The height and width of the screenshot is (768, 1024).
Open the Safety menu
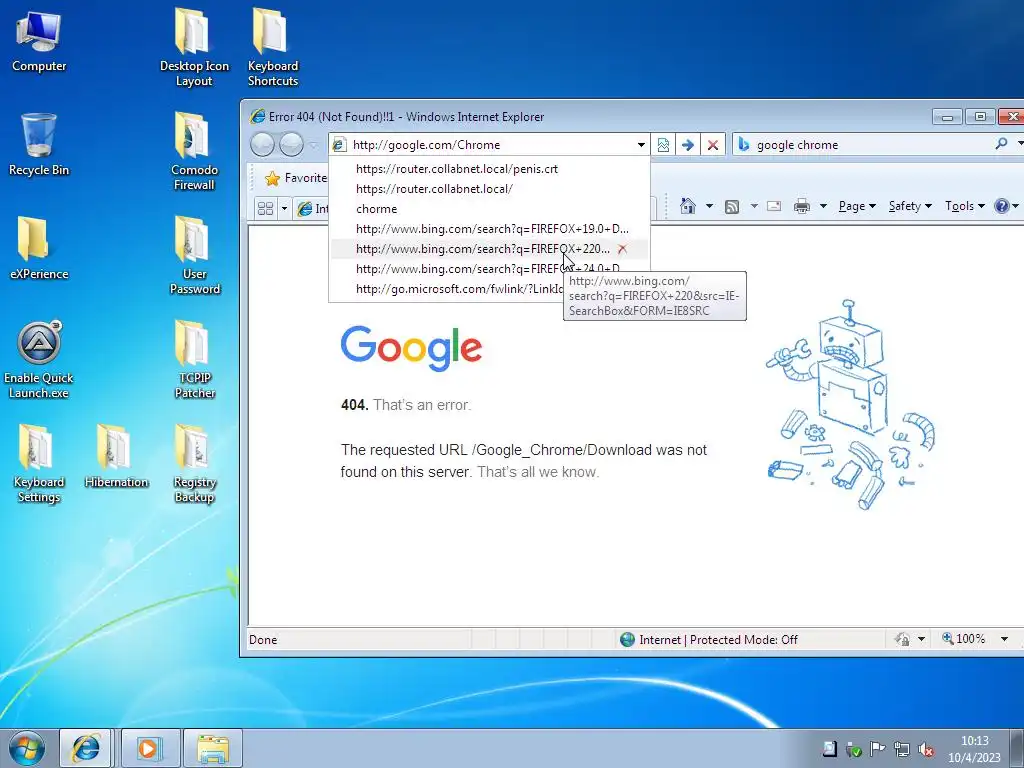(x=910, y=206)
